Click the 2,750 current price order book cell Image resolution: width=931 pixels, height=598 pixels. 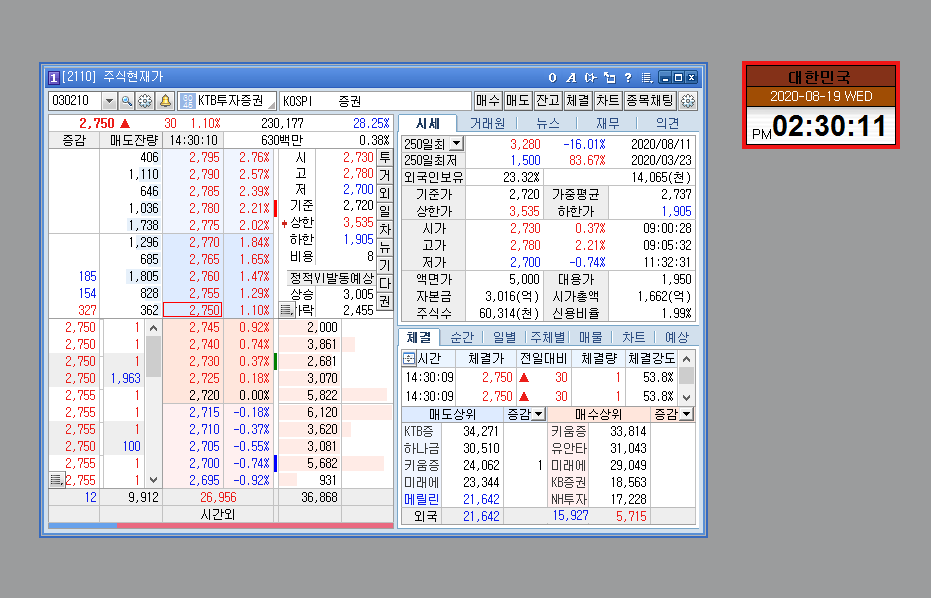point(192,311)
